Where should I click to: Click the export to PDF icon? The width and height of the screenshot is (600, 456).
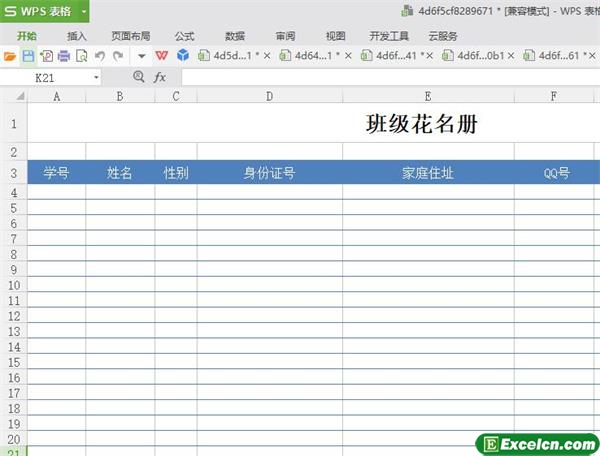(47, 56)
